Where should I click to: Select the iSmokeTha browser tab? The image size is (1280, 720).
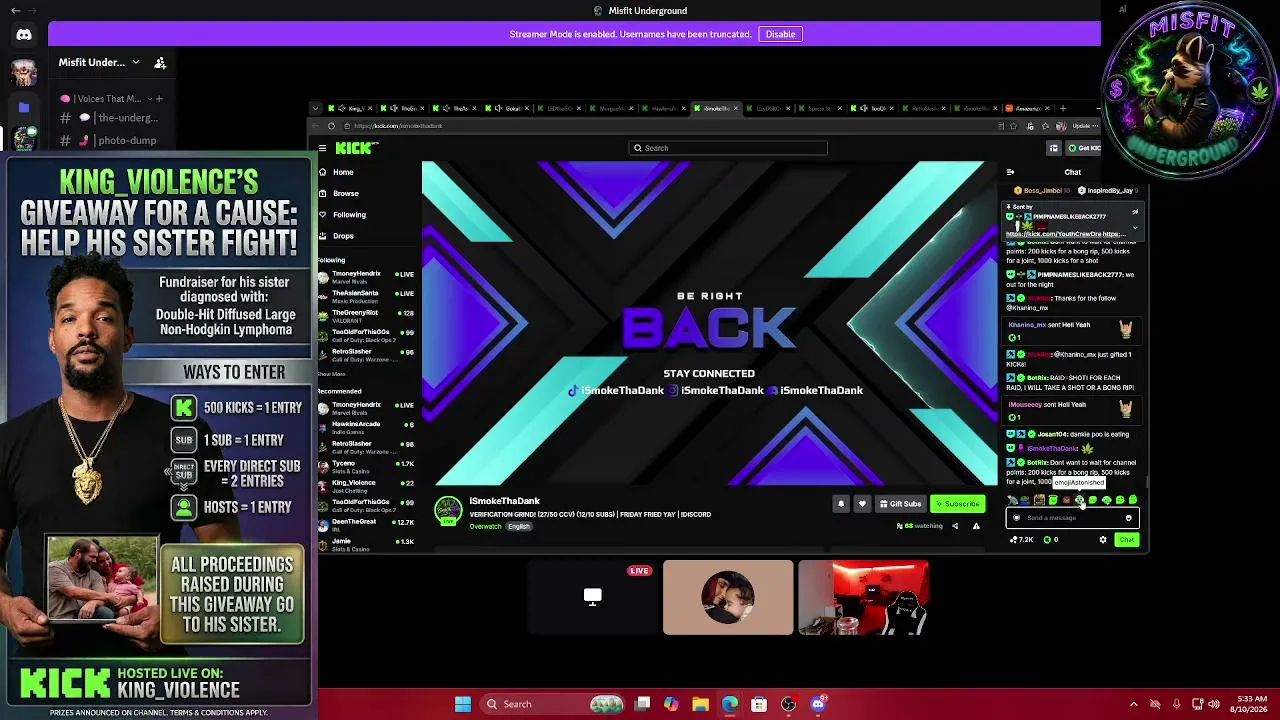716,108
